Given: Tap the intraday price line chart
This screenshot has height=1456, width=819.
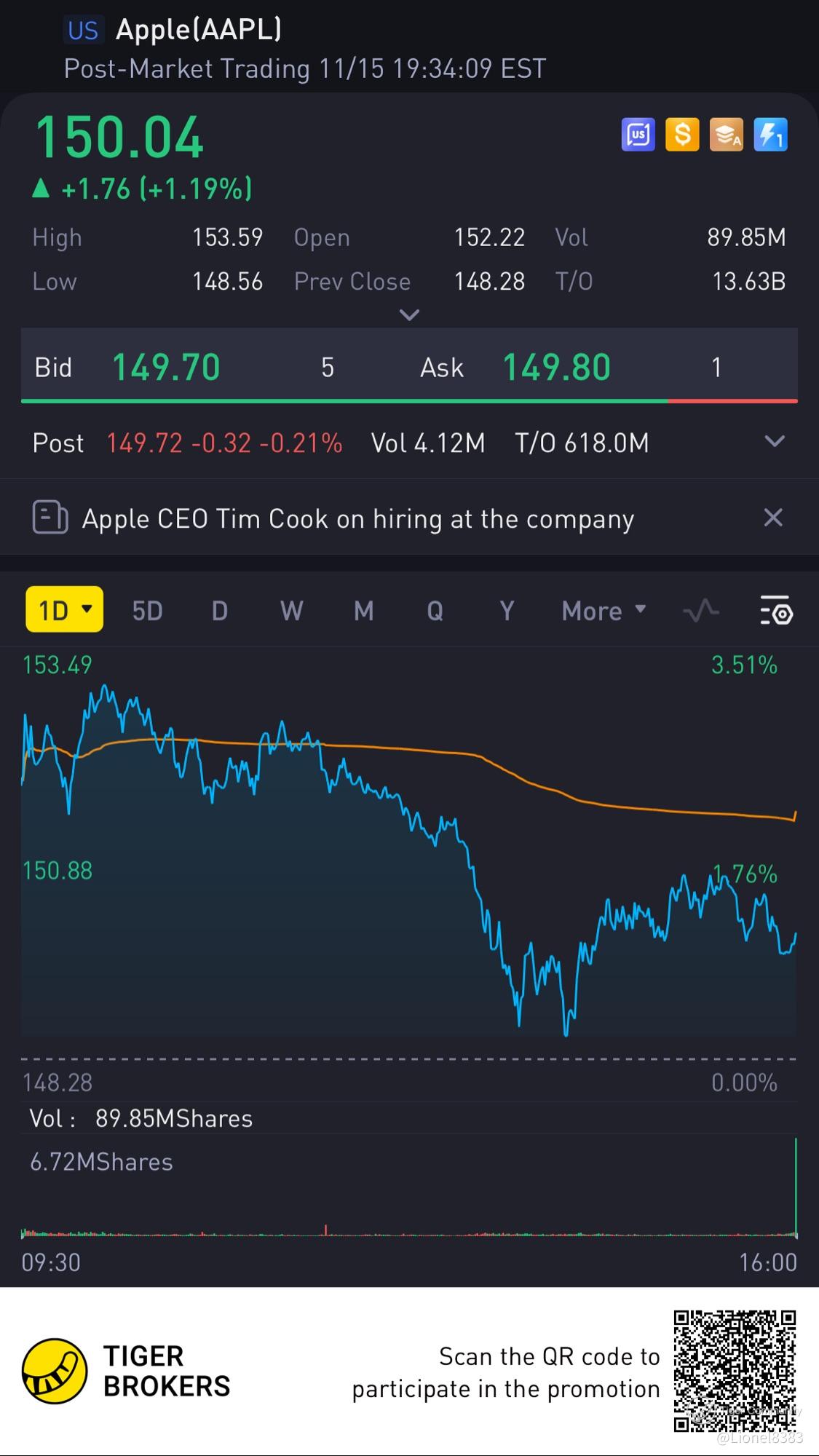Looking at the screenshot, I should pyautogui.click(x=409, y=859).
